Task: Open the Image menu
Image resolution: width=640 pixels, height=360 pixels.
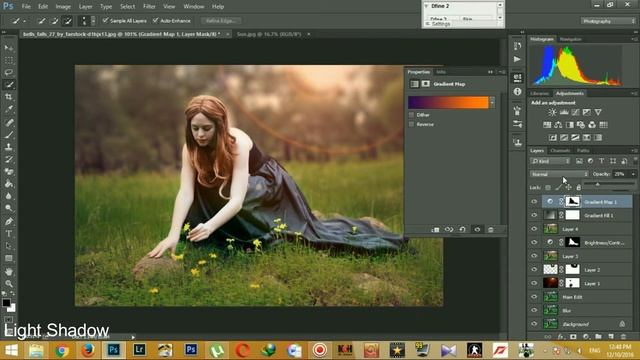Action: [63, 7]
